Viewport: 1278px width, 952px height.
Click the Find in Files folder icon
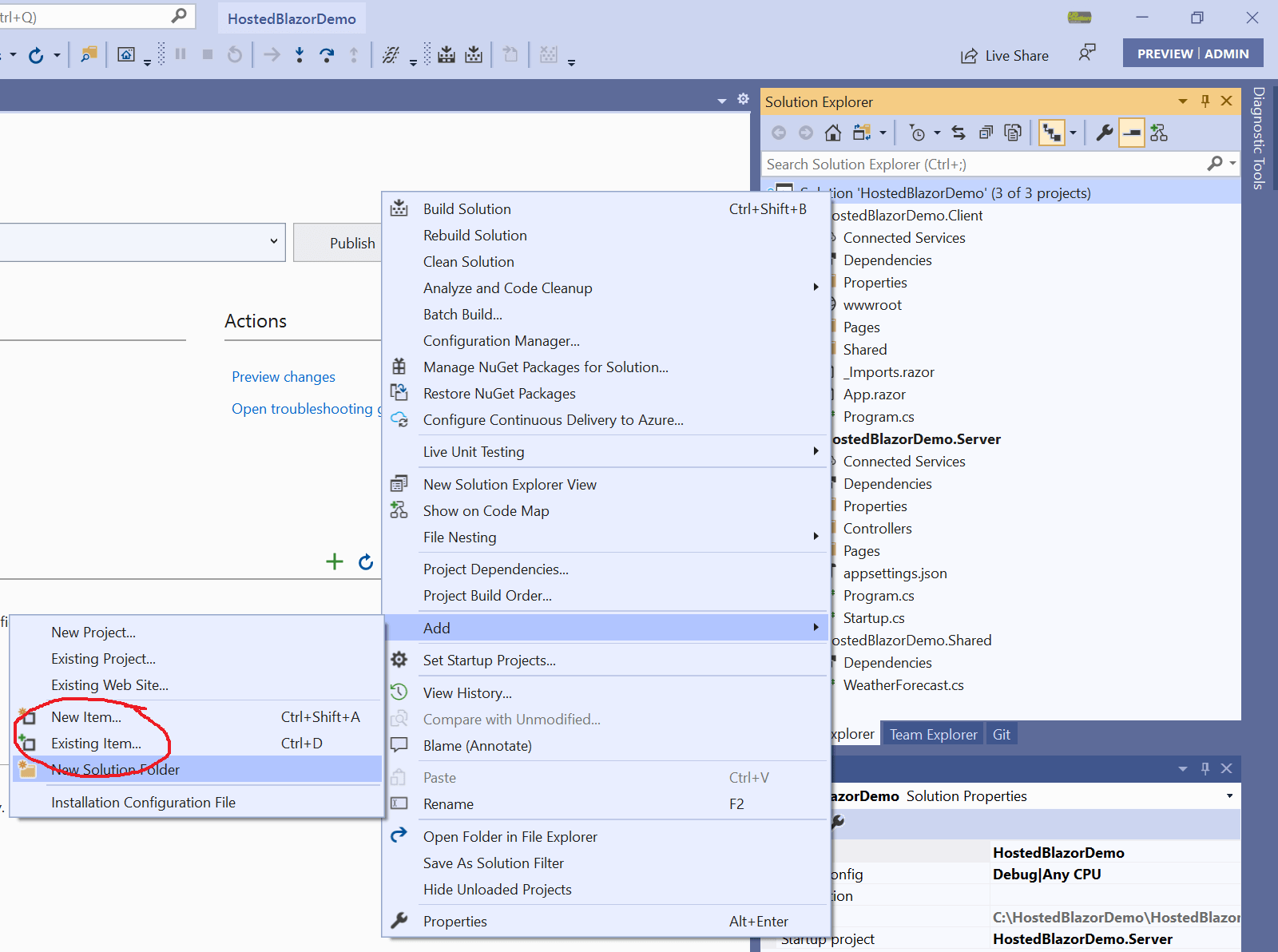pyautogui.click(x=89, y=54)
